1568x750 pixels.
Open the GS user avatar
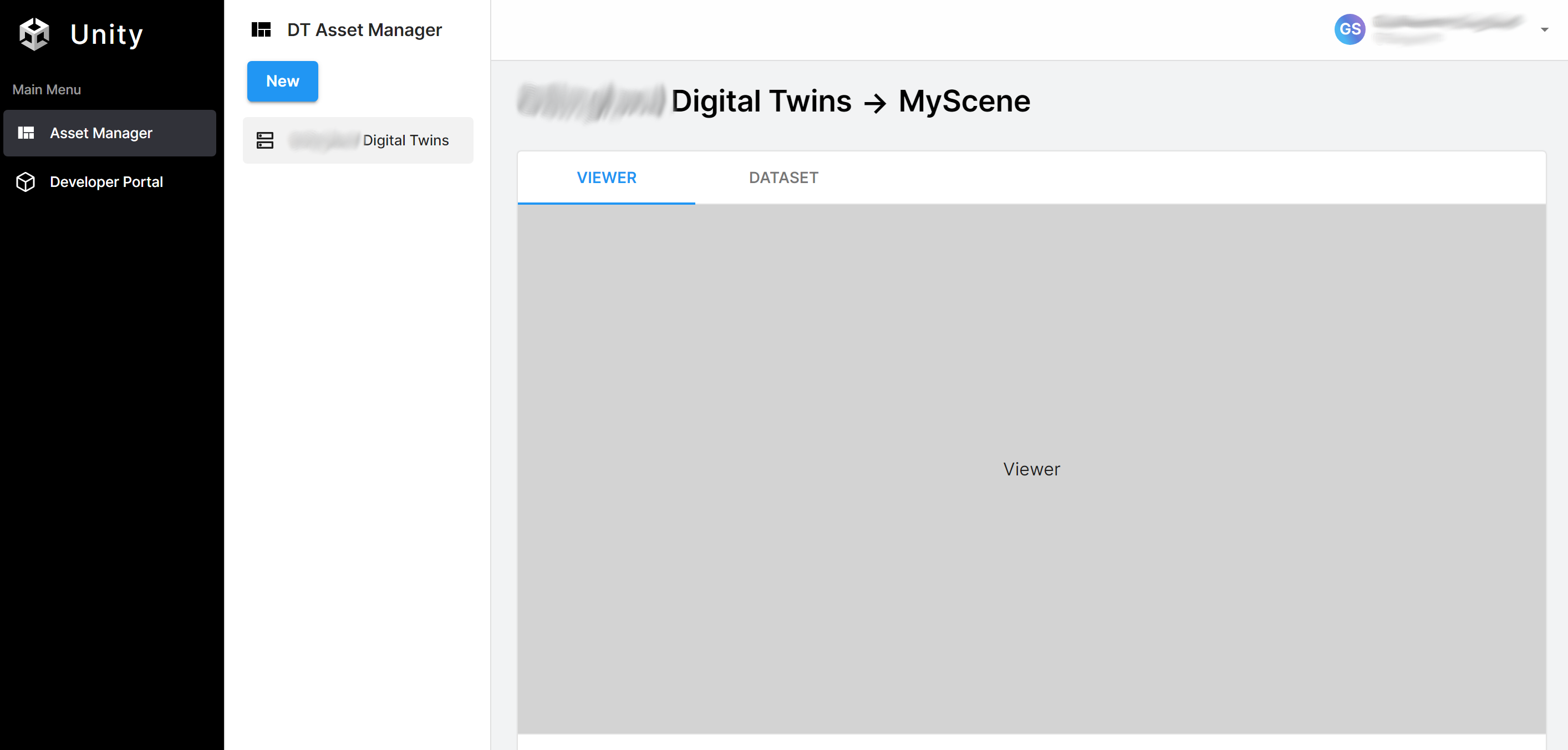point(1350,29)
